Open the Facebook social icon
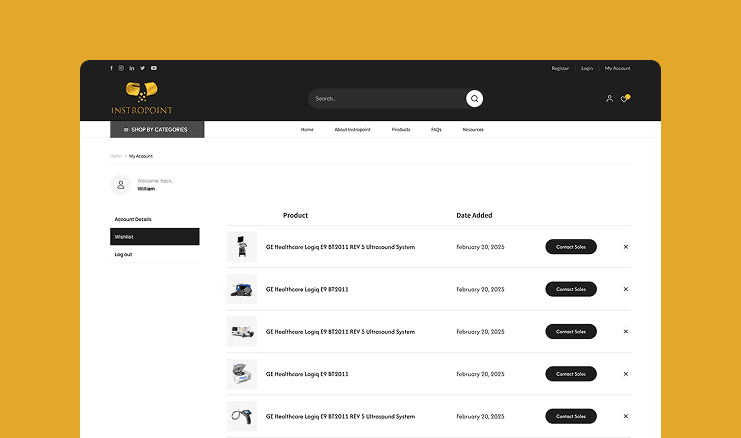This screenshot has height=438, width=741. (x=112, y=68)
